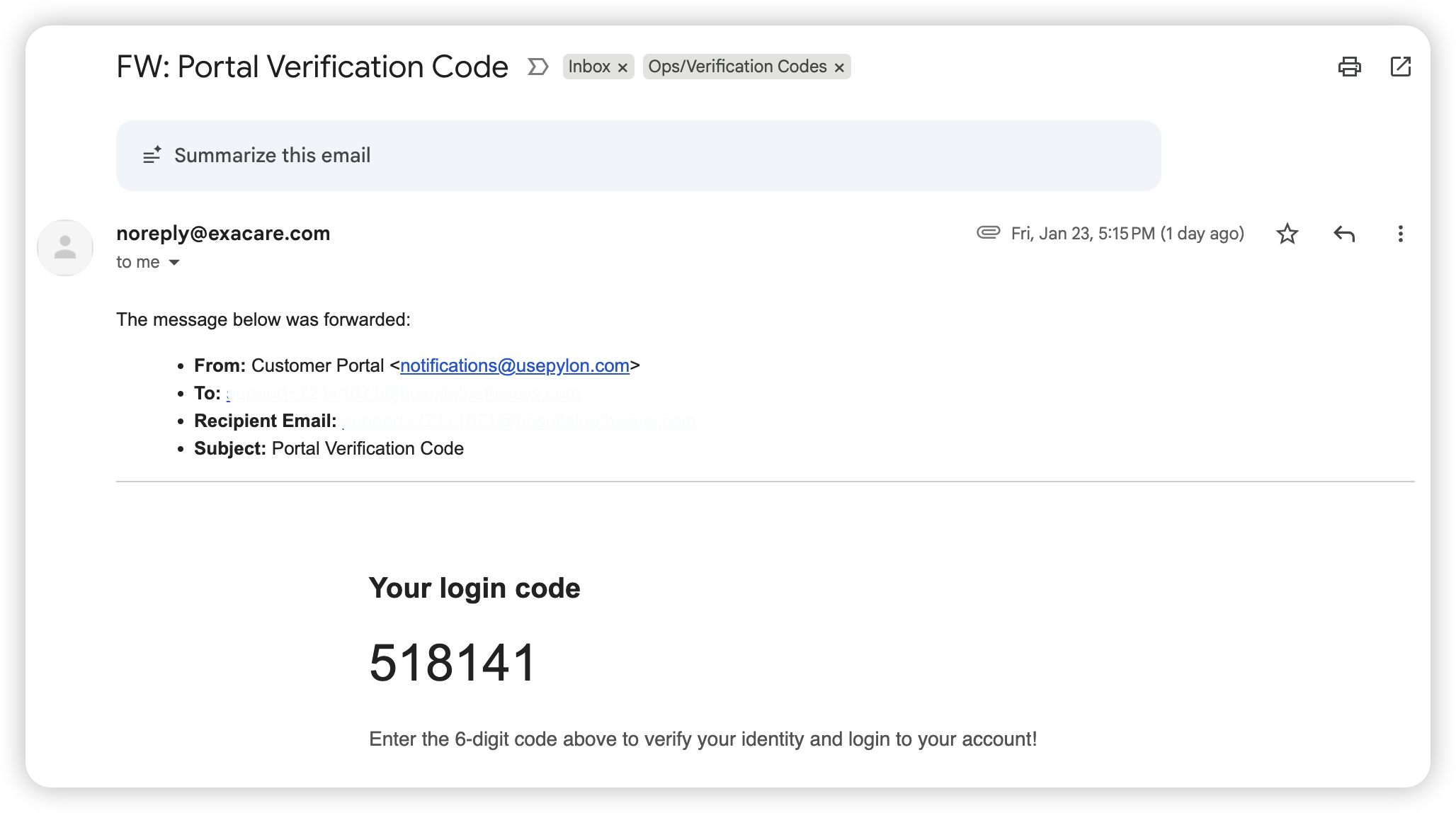This screenshot has height=813, width=1456.
Task: Remove the Inbox label
Action: pyautogui.click(x=622, y=67)
